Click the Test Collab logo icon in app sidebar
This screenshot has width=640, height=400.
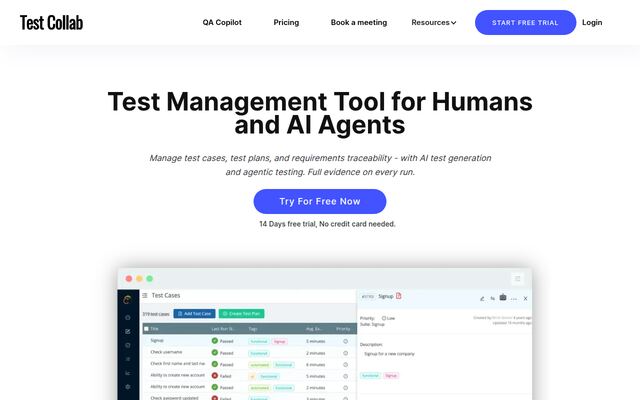point(127,300)
